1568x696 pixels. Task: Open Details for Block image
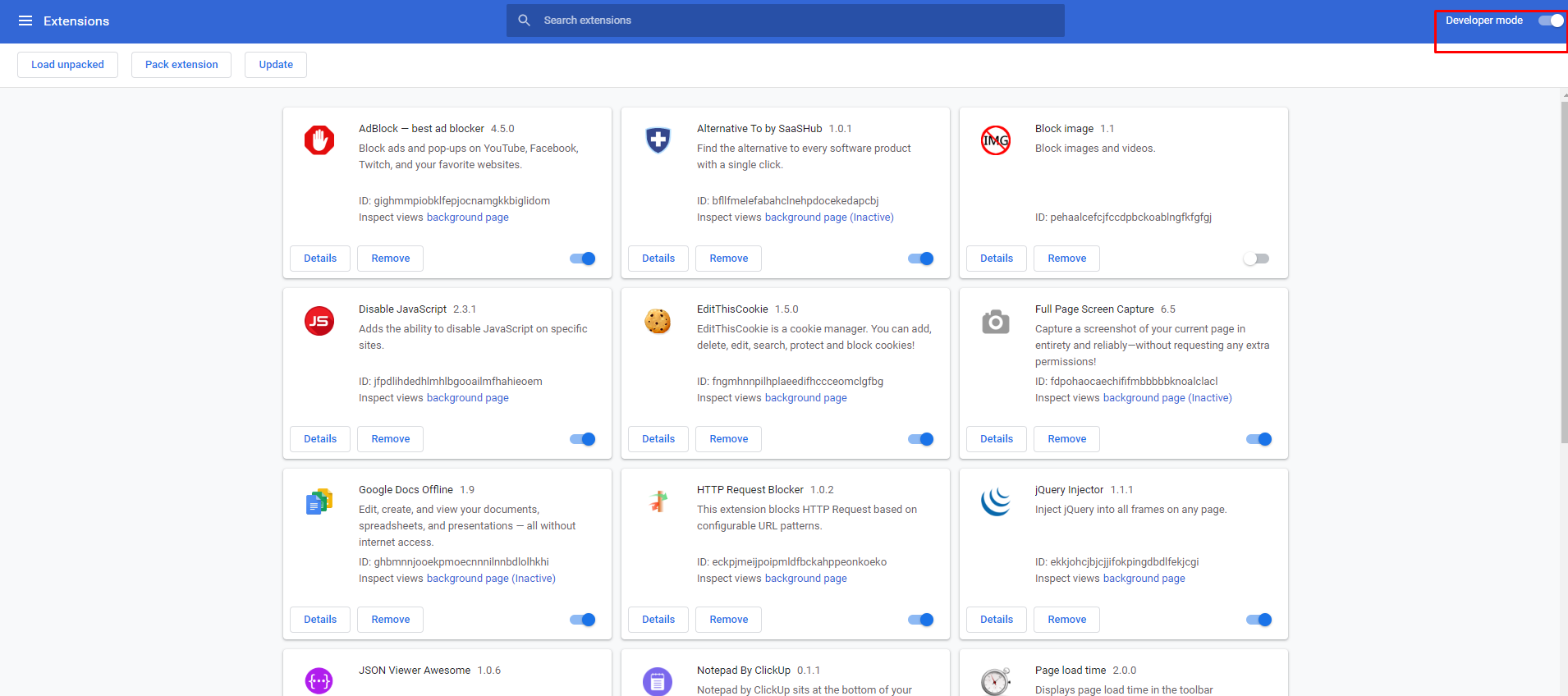tap(997, 259)
